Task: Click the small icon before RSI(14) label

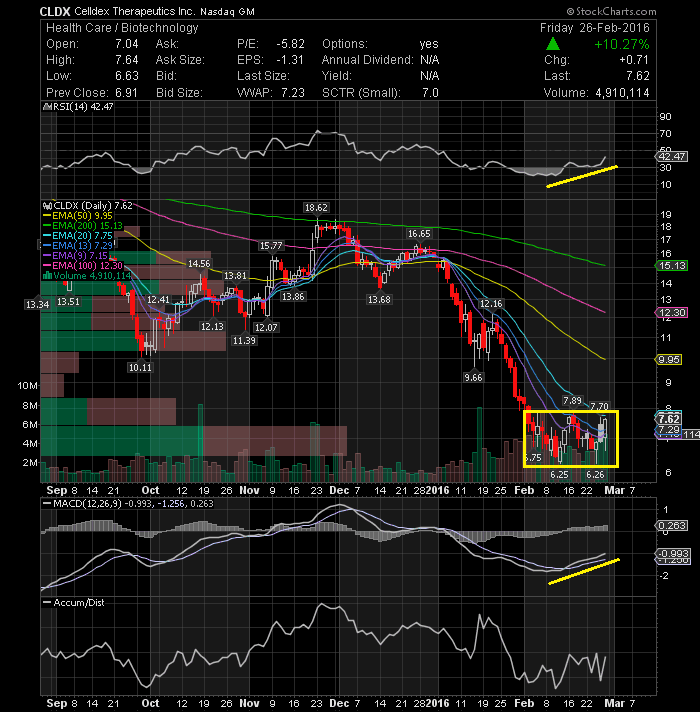Action: pos(48,107)
